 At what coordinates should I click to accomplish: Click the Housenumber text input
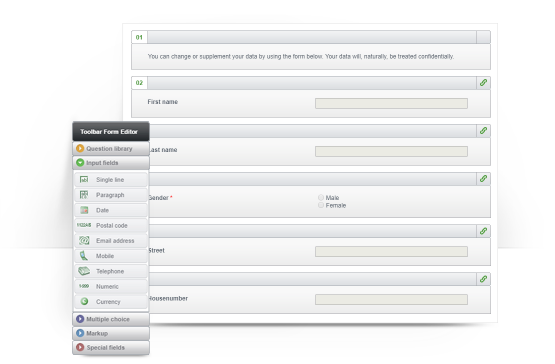(391, 300)
